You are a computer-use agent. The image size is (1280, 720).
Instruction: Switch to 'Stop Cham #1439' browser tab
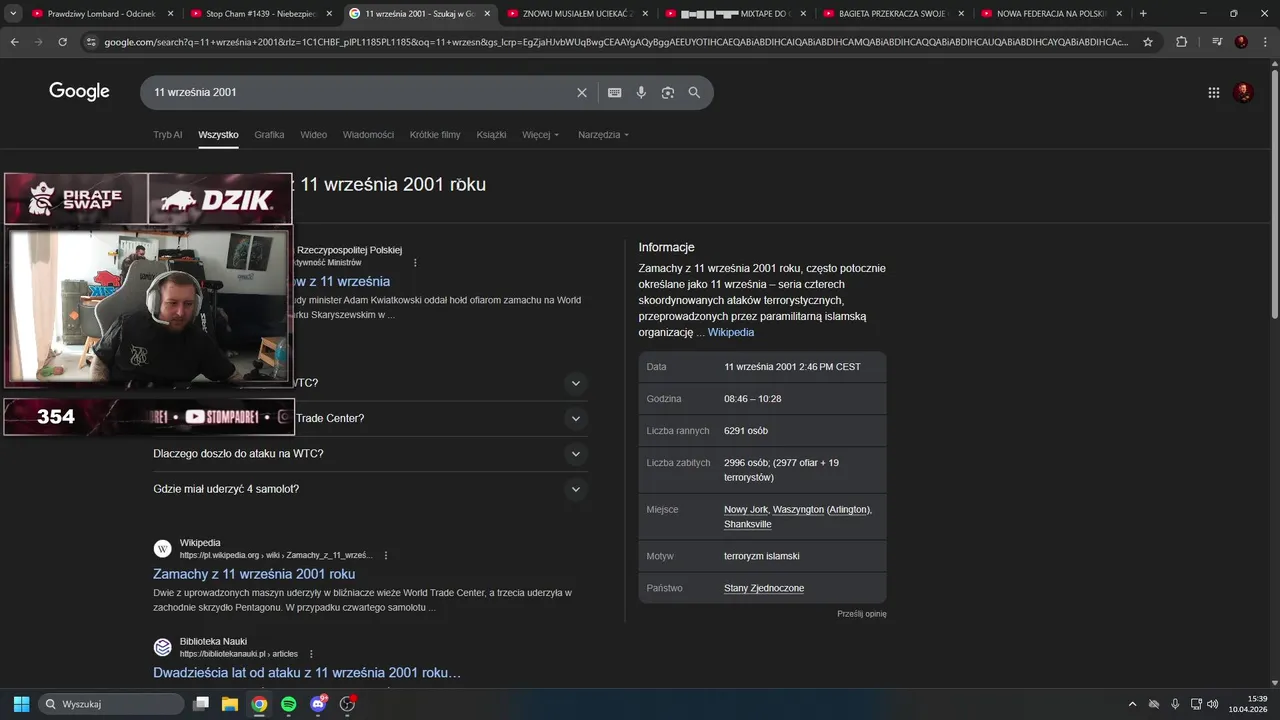262,14
